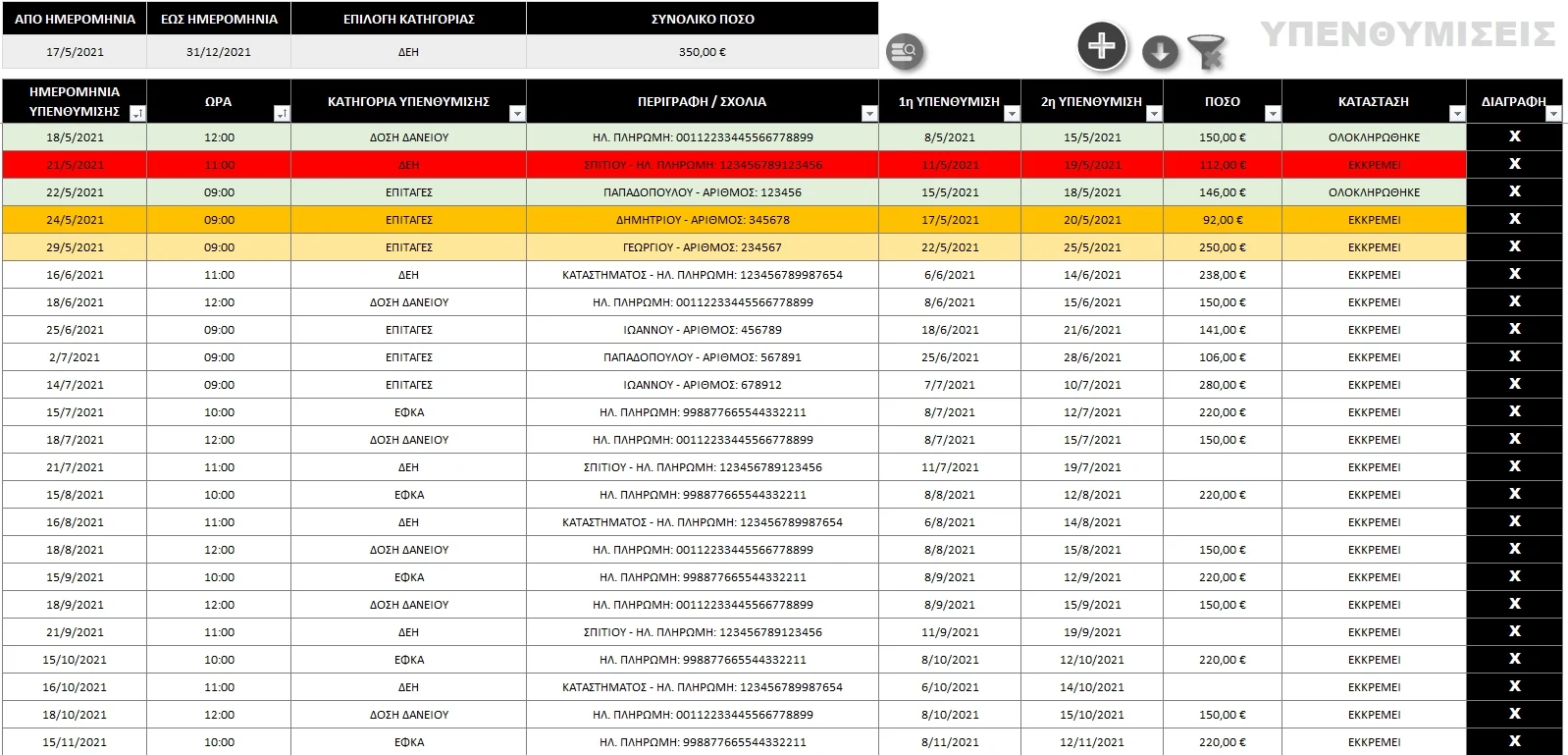Click the amount 238,00 € cell

click(1223, 275)
